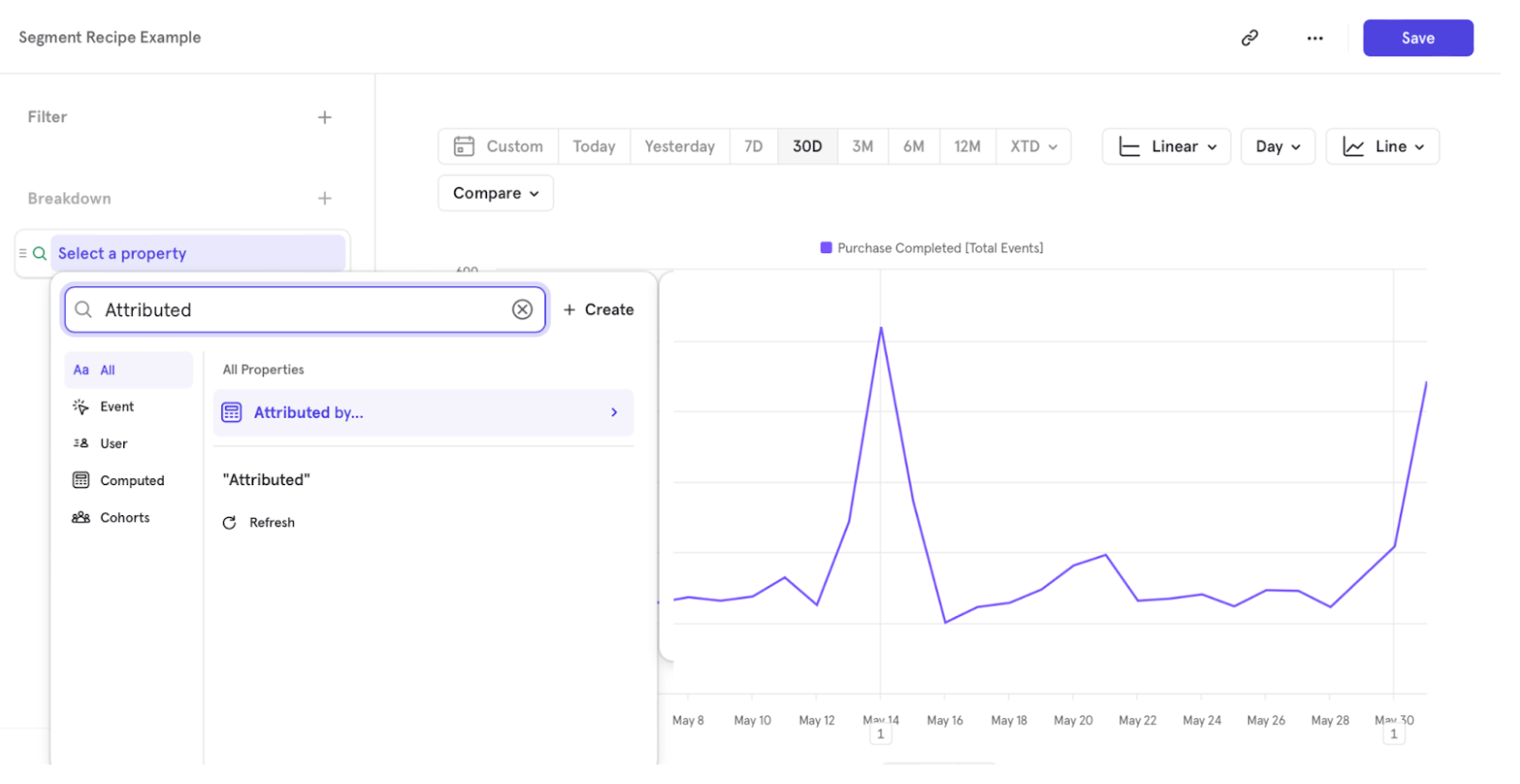The image size is (1520, 784).
Task: Select the 30D date range
Action: (808, 147)
